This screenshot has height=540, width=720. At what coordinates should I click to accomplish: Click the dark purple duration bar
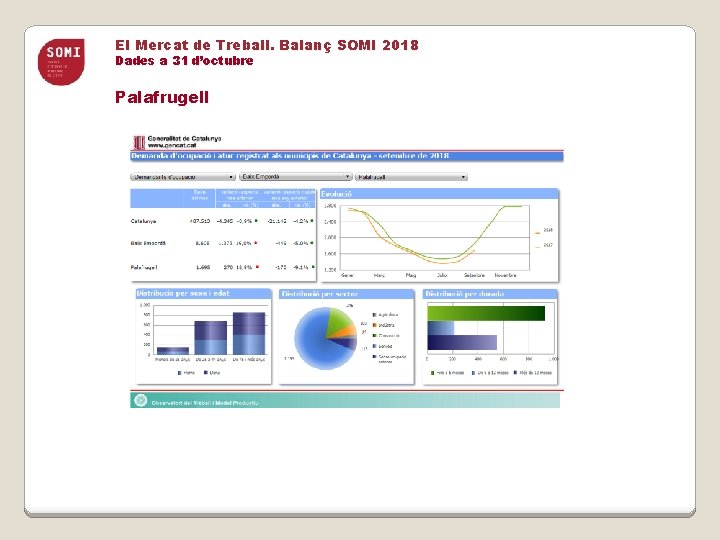pos(462,343)
